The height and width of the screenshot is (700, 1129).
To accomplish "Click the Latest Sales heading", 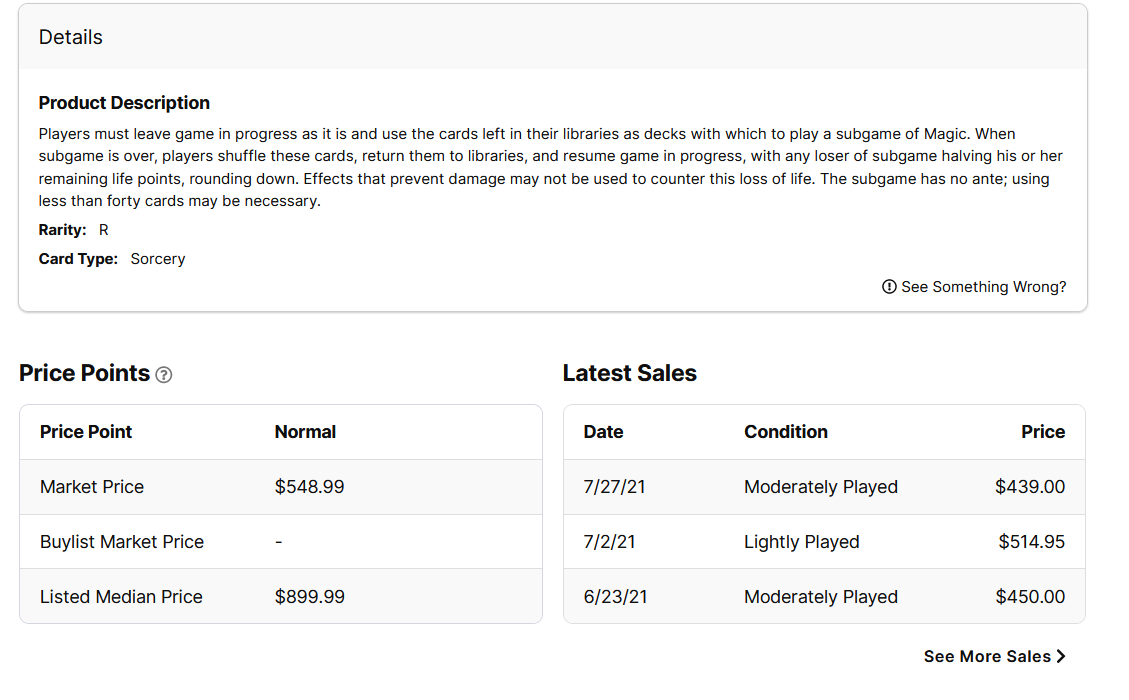I will [x=629, y=373].
